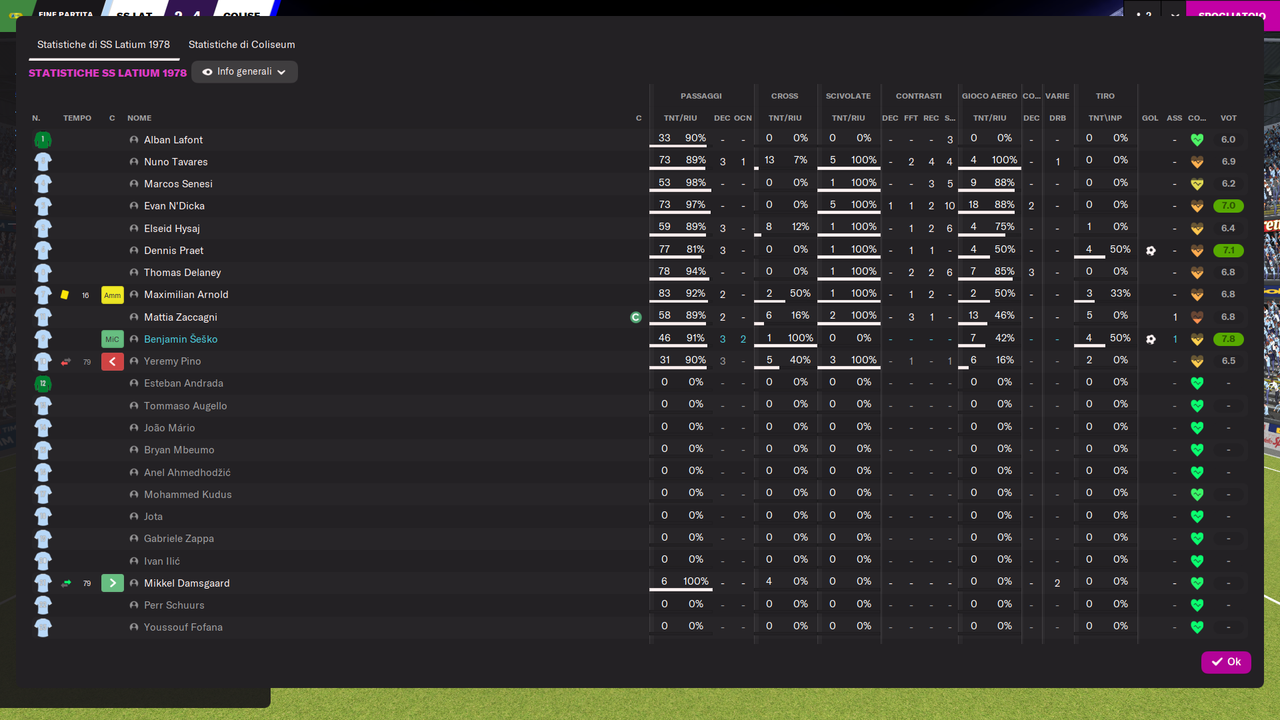Viewport: 1280px width, 720px height.
Task: Click the SCIVOLATE column group header
Action: coord(848,96)
